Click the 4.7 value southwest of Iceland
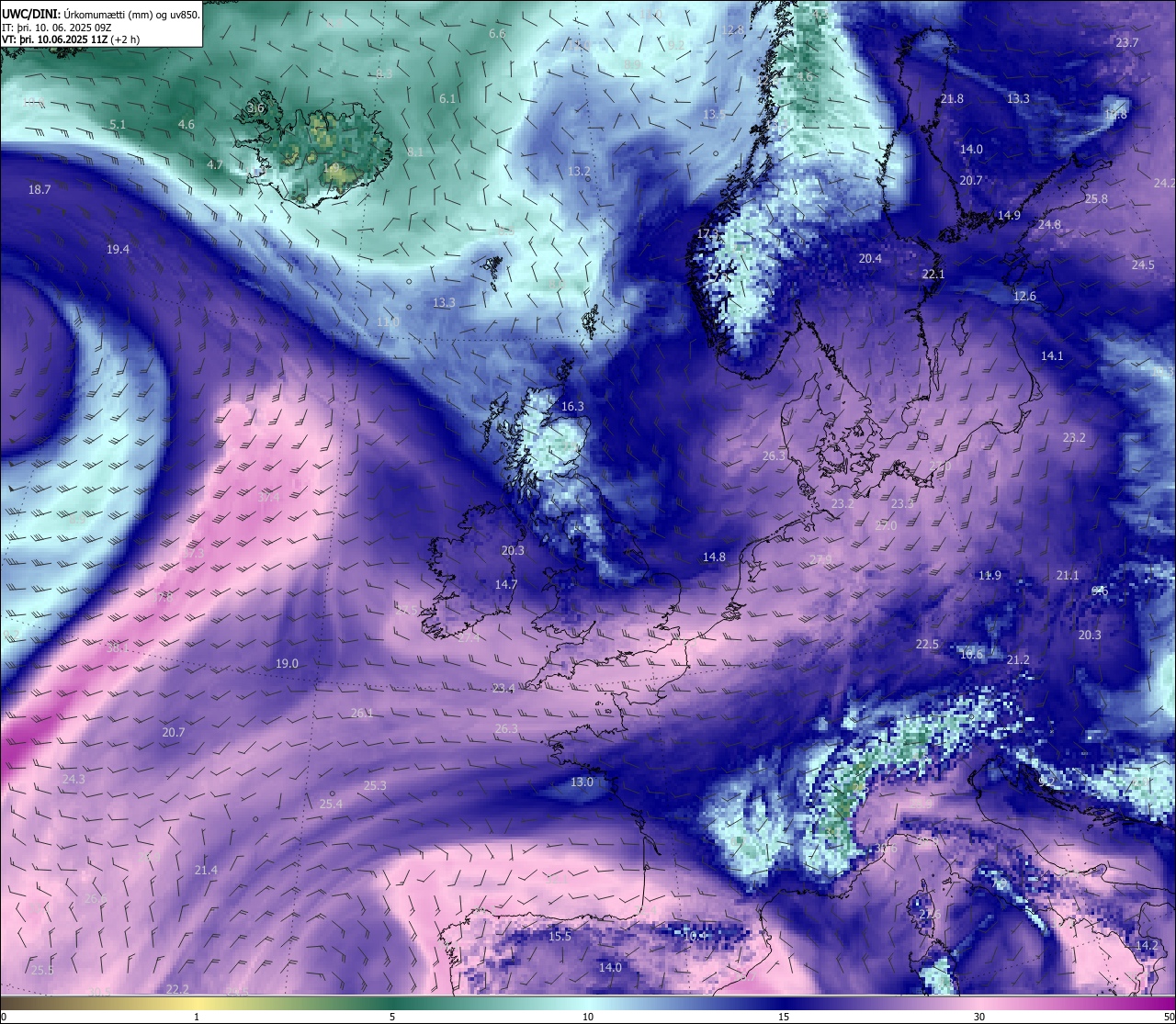Screen dimensions: 1176x1024 [x=215, y=164]
